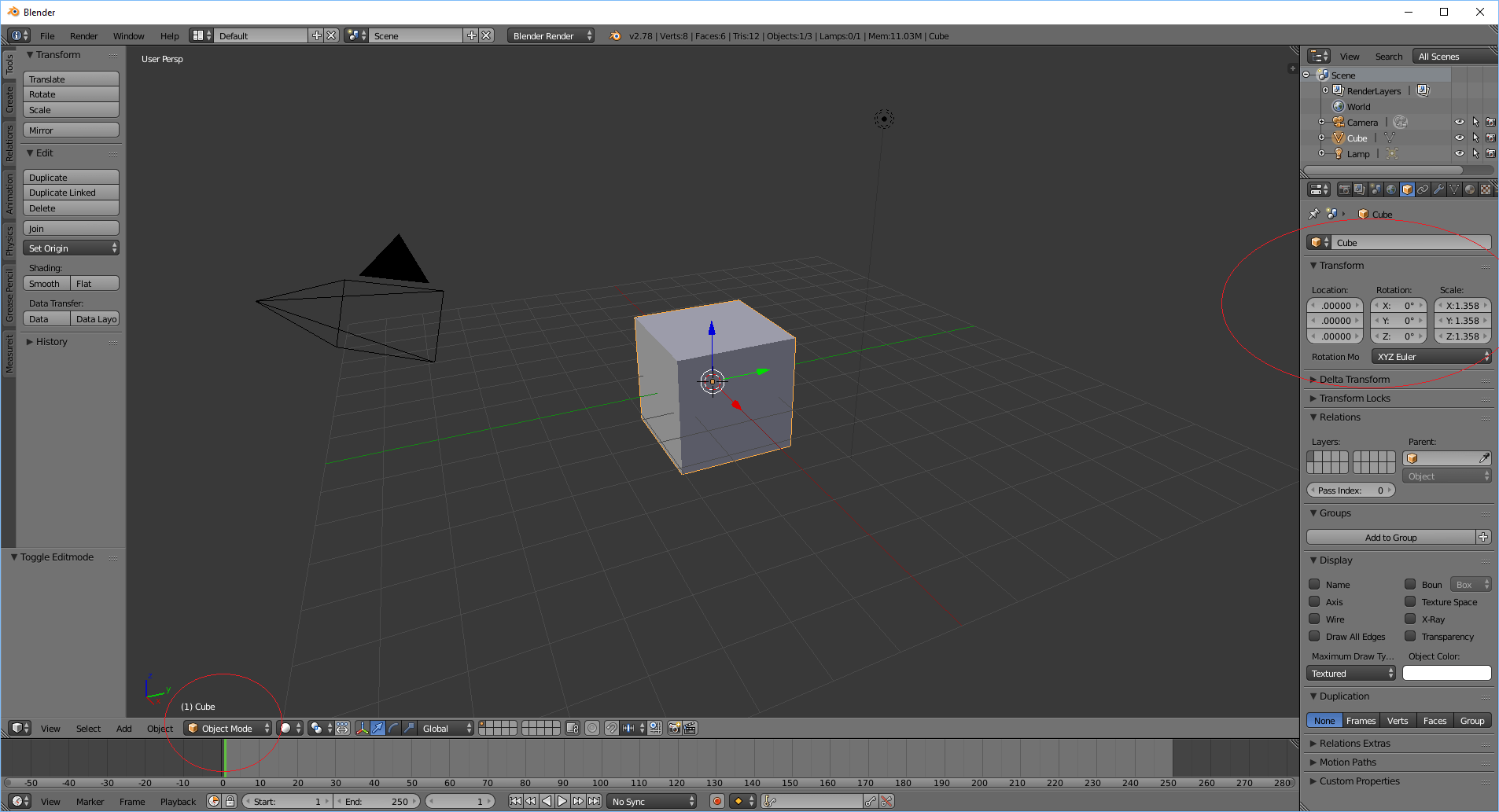
Task: Switch to the Search tab in the outliner
Action: pos(1389,56)
